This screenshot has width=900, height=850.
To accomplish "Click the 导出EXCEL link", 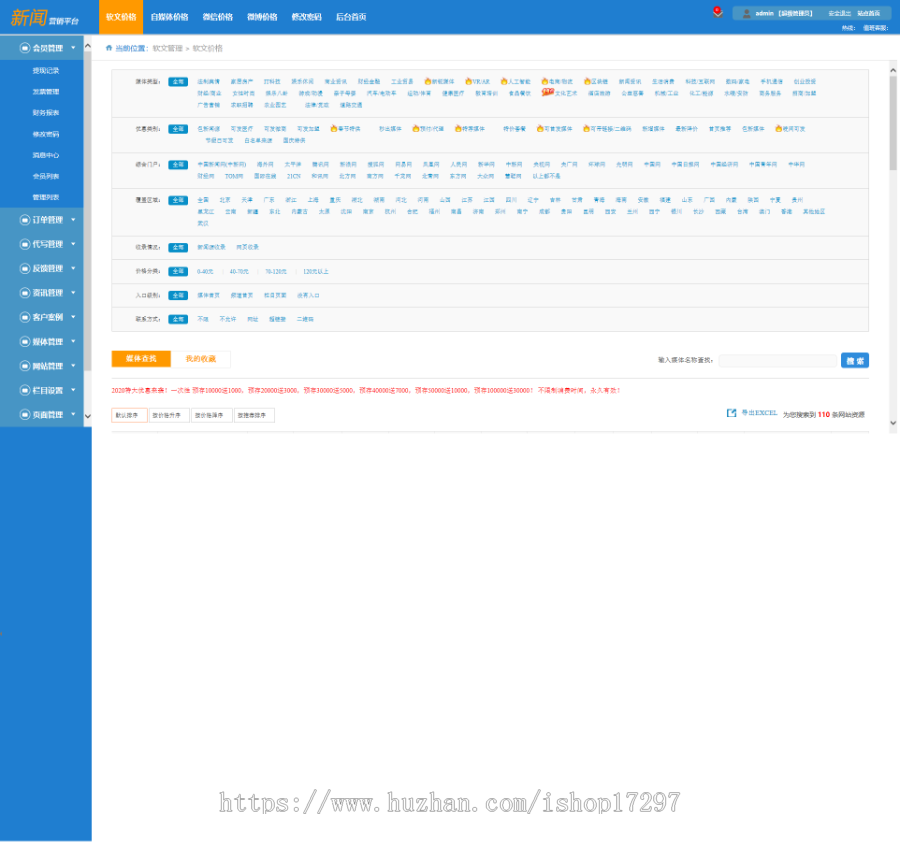I will pyautogui.click(x=759, y=413).
